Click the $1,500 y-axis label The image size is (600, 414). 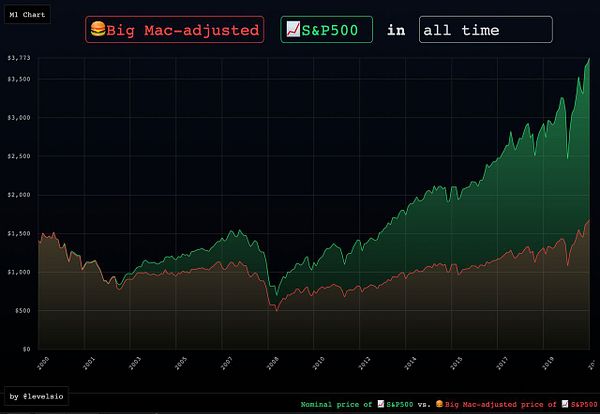click(x=19, y=233)
